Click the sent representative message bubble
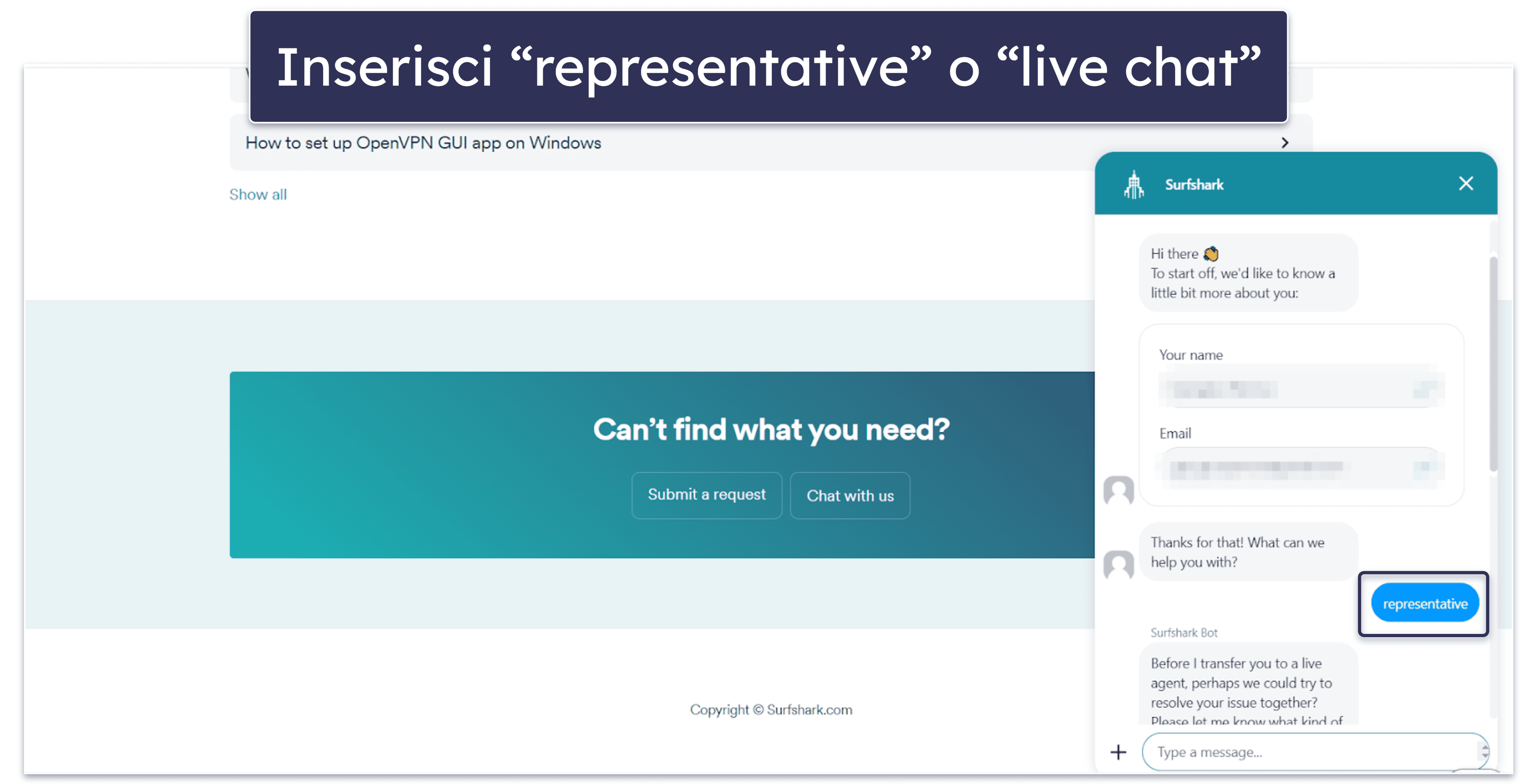Screen dimensions: 1537x784 click(1425, 604)
